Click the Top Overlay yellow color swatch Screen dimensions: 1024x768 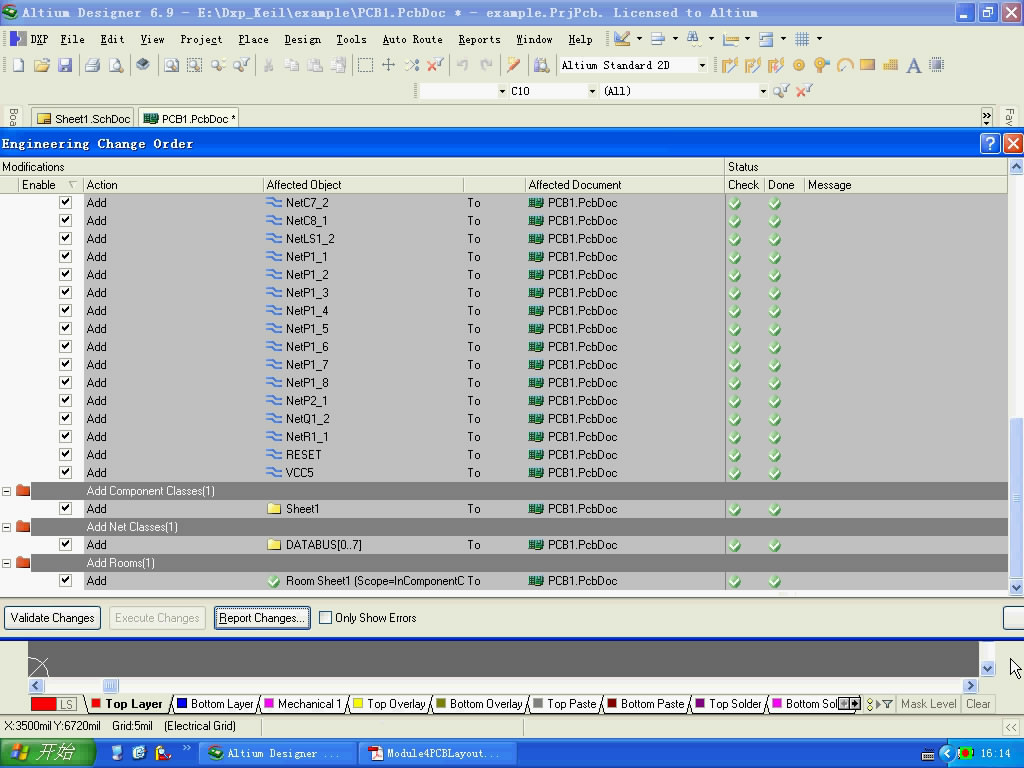pyautogui.click(x=358, y=703)
